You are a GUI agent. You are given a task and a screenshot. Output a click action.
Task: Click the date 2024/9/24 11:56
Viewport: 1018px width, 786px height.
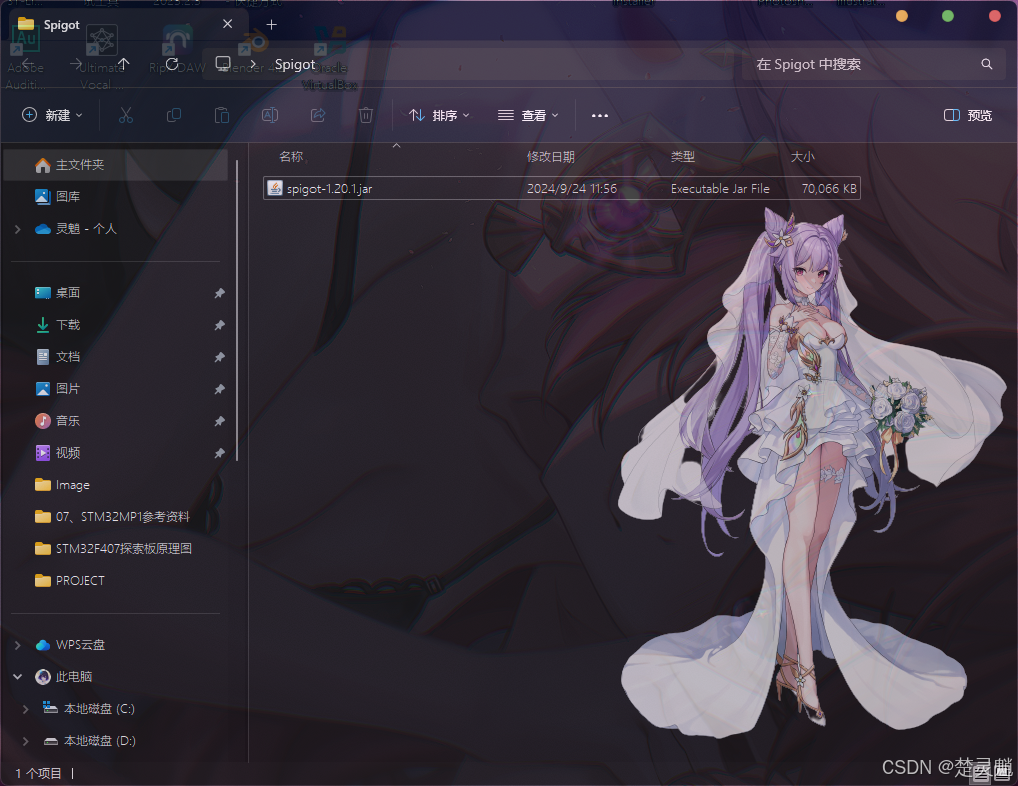point(571,189)
